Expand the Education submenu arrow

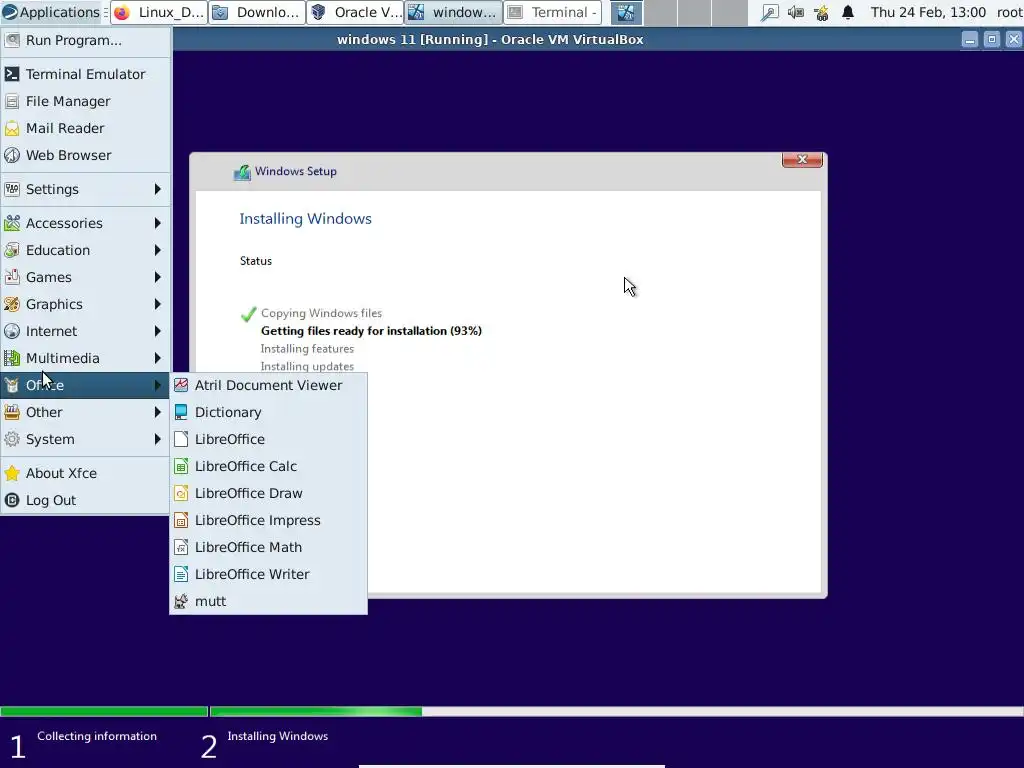pyautogui.click(x=157, y=250)
